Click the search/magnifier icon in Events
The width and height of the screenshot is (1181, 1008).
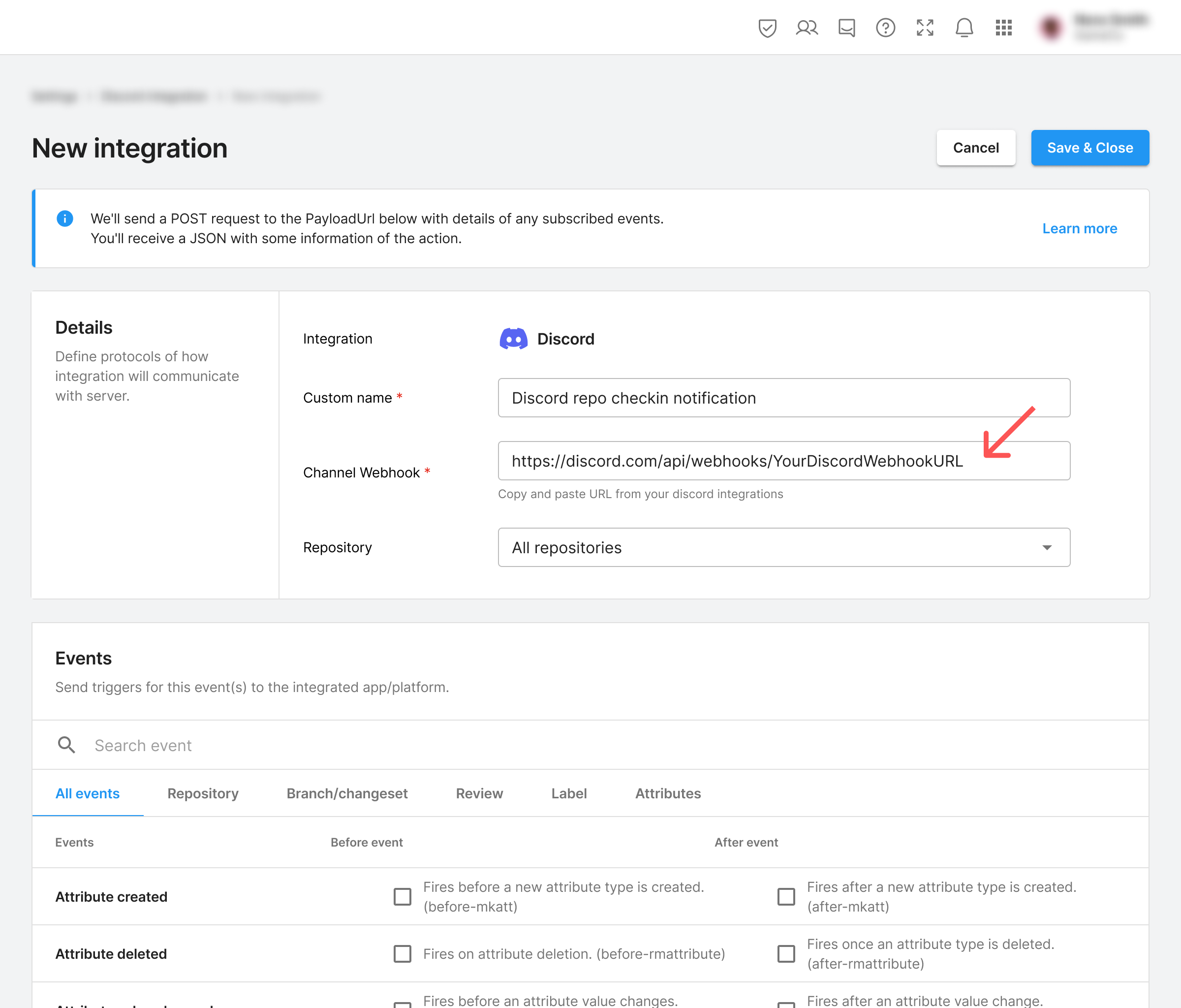pyautogui.click(x=66, y=744)
